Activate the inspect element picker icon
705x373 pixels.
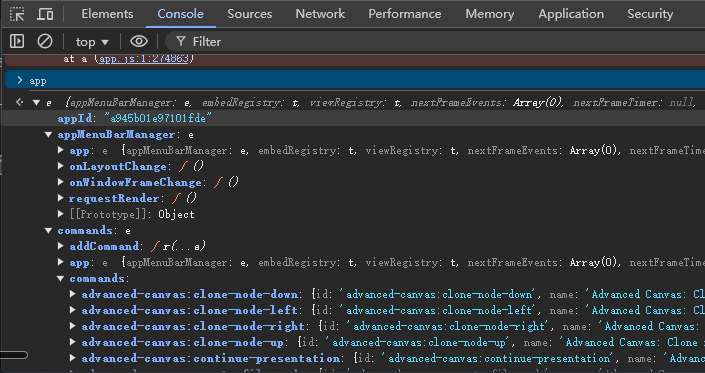(x=17, y=14)
